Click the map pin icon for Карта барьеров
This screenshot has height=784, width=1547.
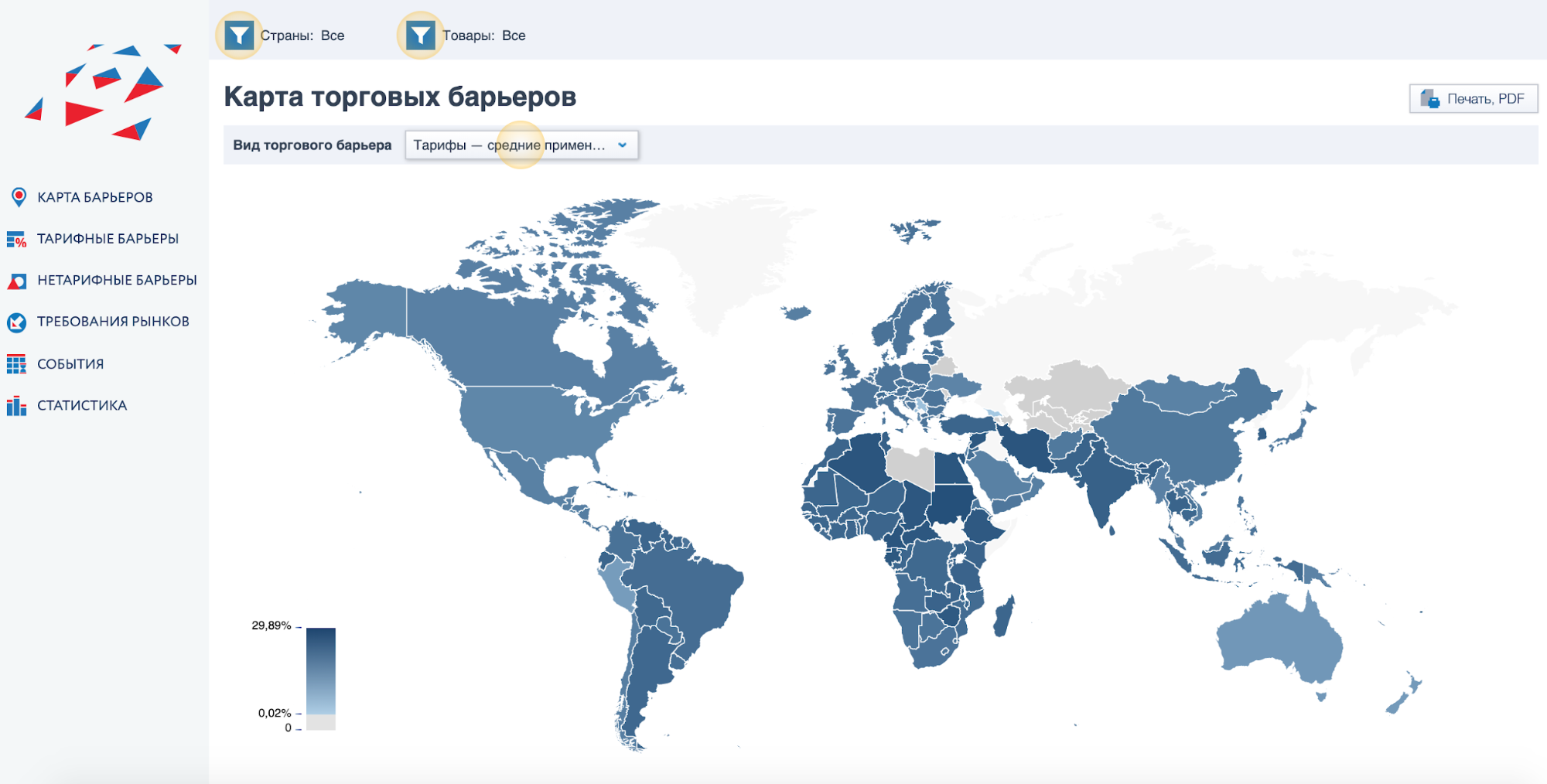(x=19, y=197)
